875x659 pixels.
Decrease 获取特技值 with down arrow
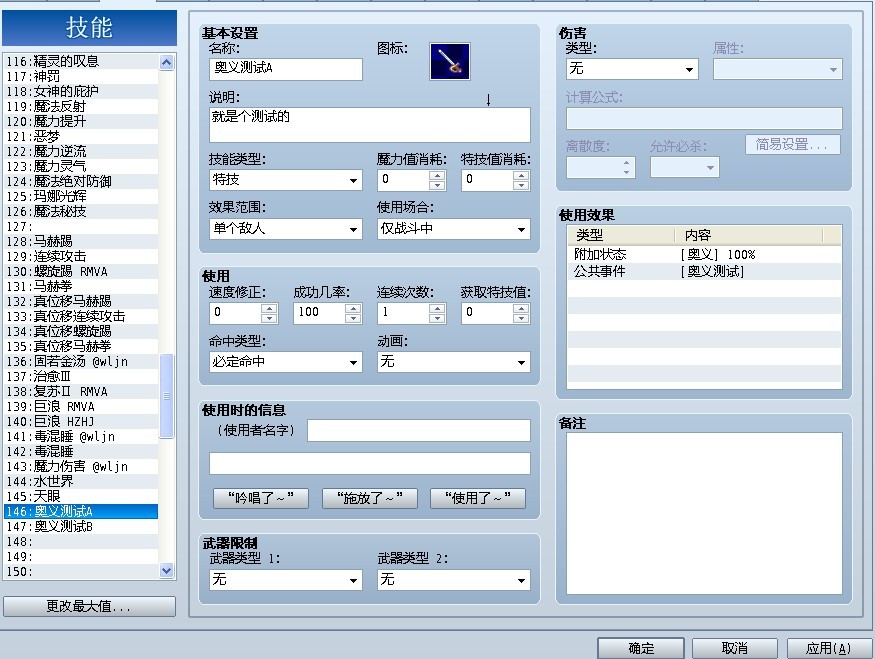(x=521, y=318)
